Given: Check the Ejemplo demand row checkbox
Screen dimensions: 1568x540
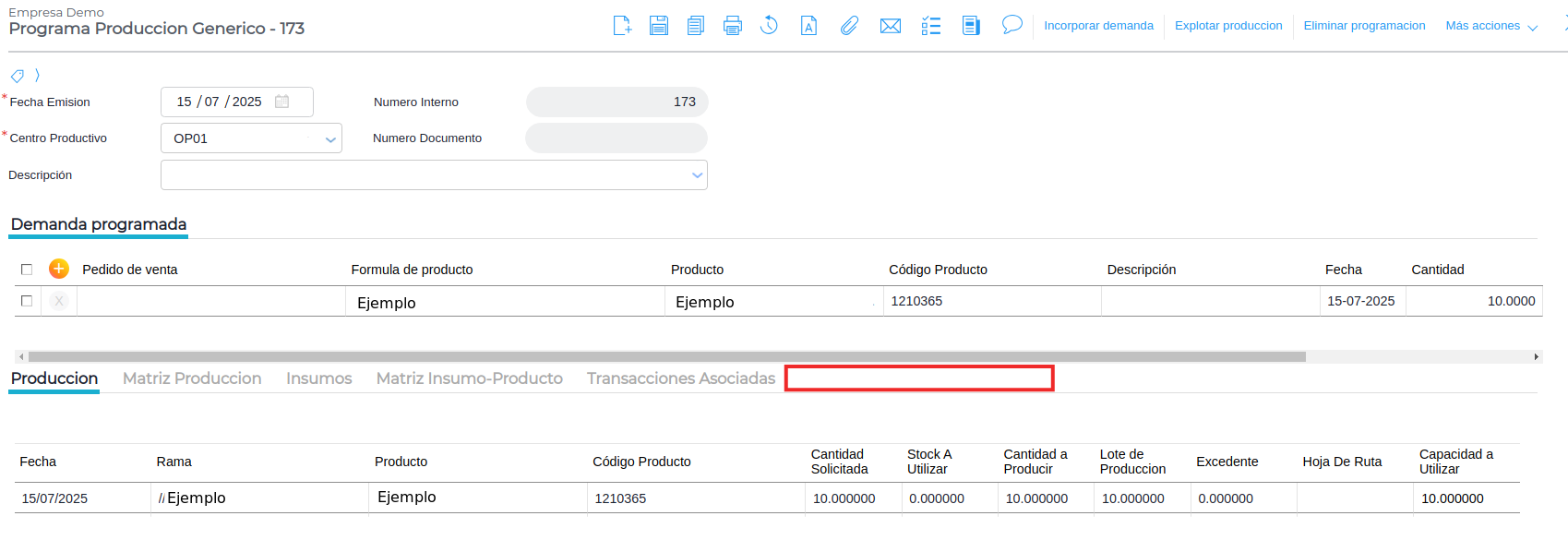Looking at the screenshot, I should [27, 301].
